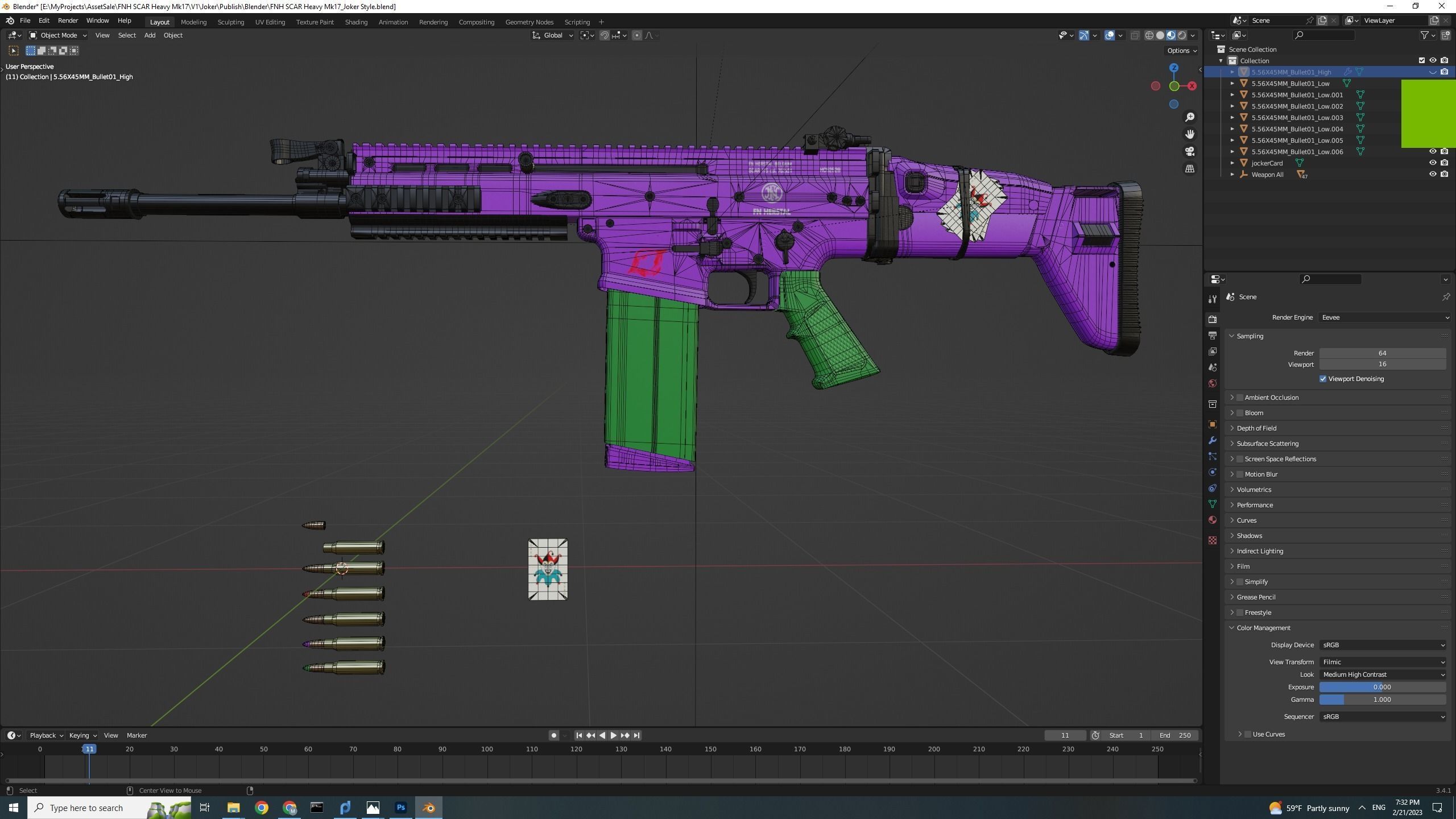This screenshot has width=1456, height=819.
Task: Enable Screen Space Reflections checkbox
Action: (x=1240, y=459)
